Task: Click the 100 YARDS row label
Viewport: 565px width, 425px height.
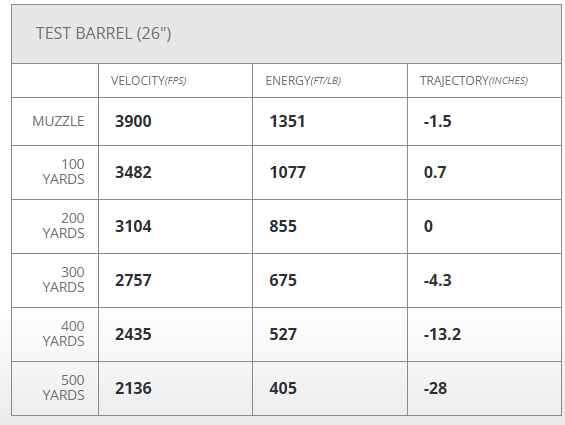Action: (63, 172)
